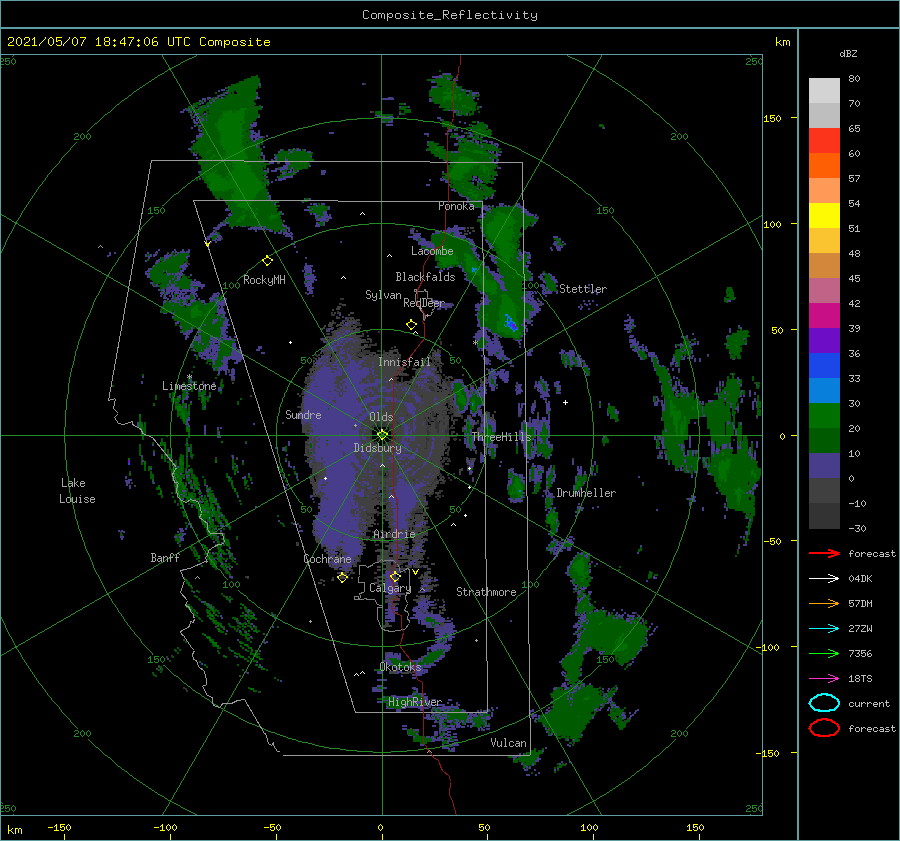Click the Strathmore city label
The width and height of the screenshot is (900, 841).
point(486,592)
